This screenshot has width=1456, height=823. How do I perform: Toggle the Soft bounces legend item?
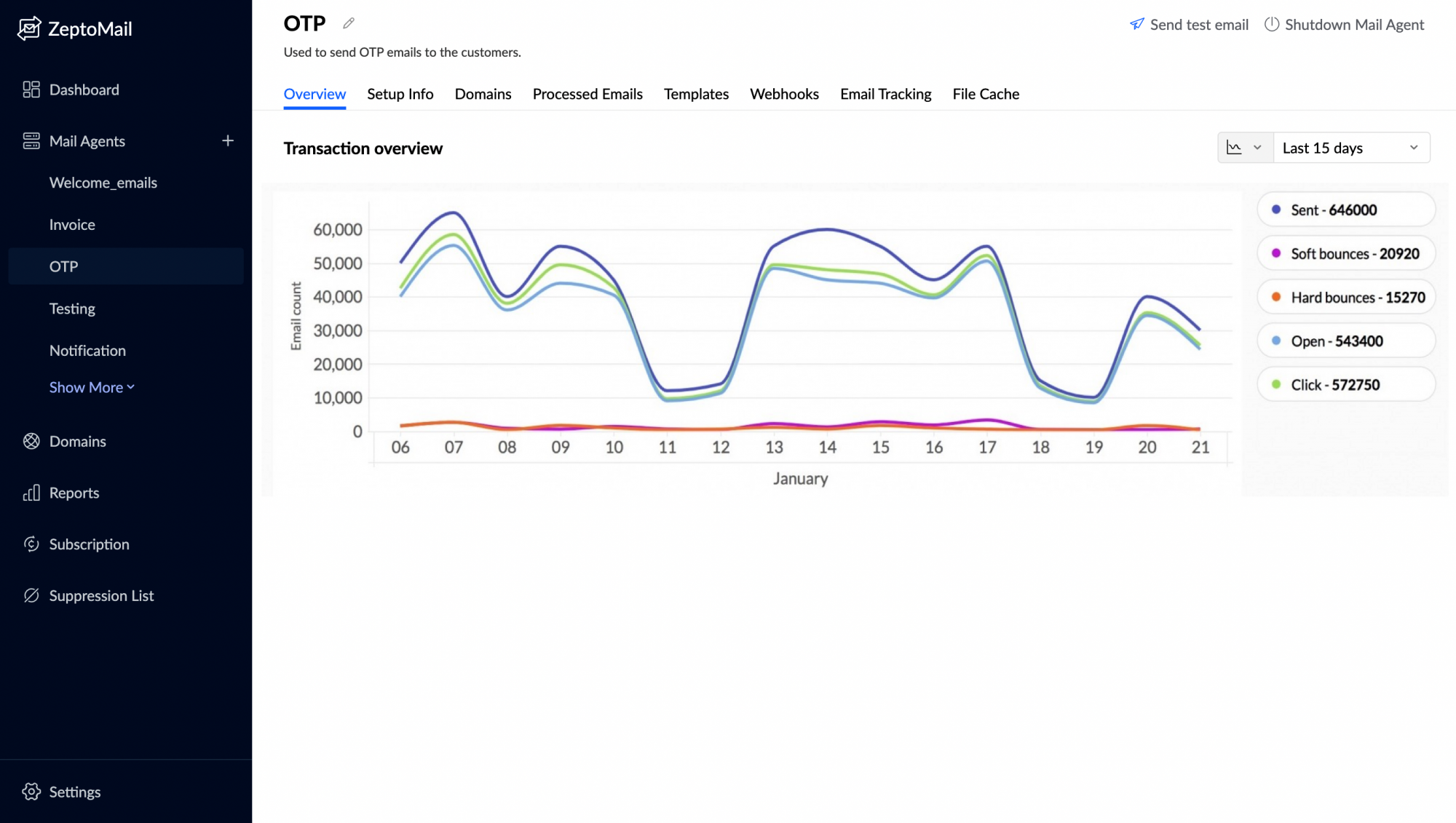point(1345,253)
